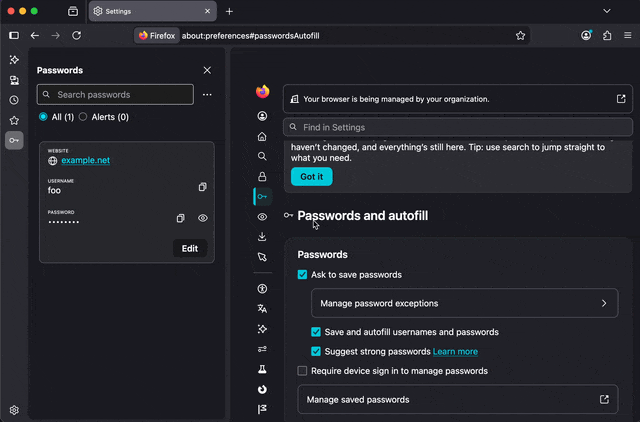Bookmark this page with the star

click(520, 36)
